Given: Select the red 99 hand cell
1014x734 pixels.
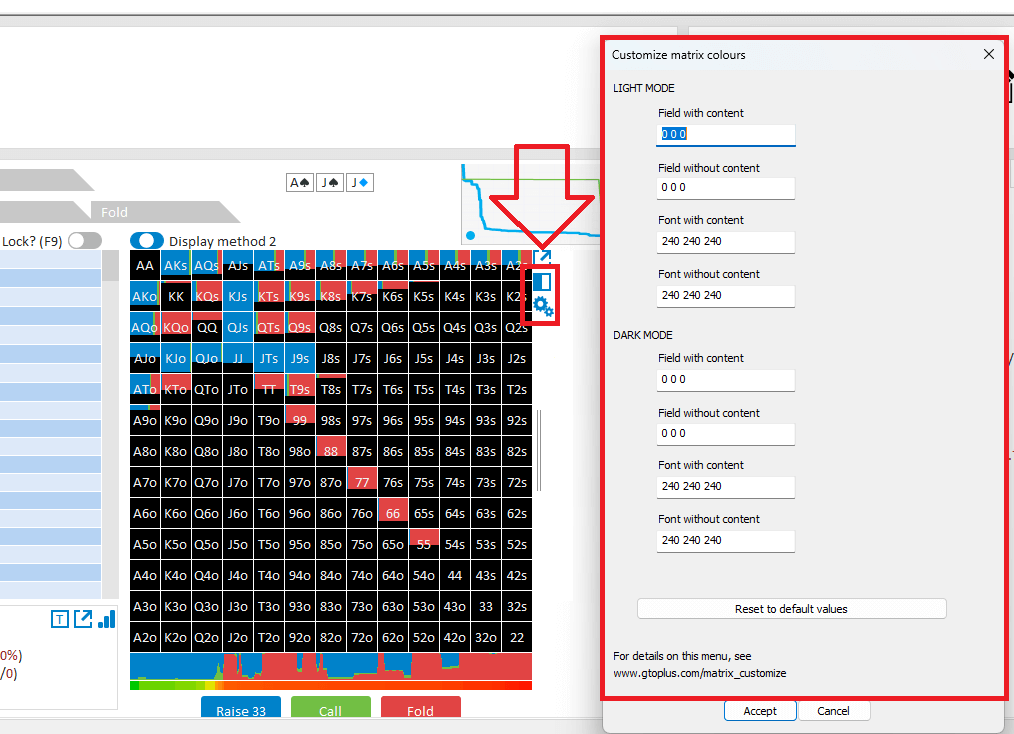Looking at the screenshot, I should click(300, 420).
